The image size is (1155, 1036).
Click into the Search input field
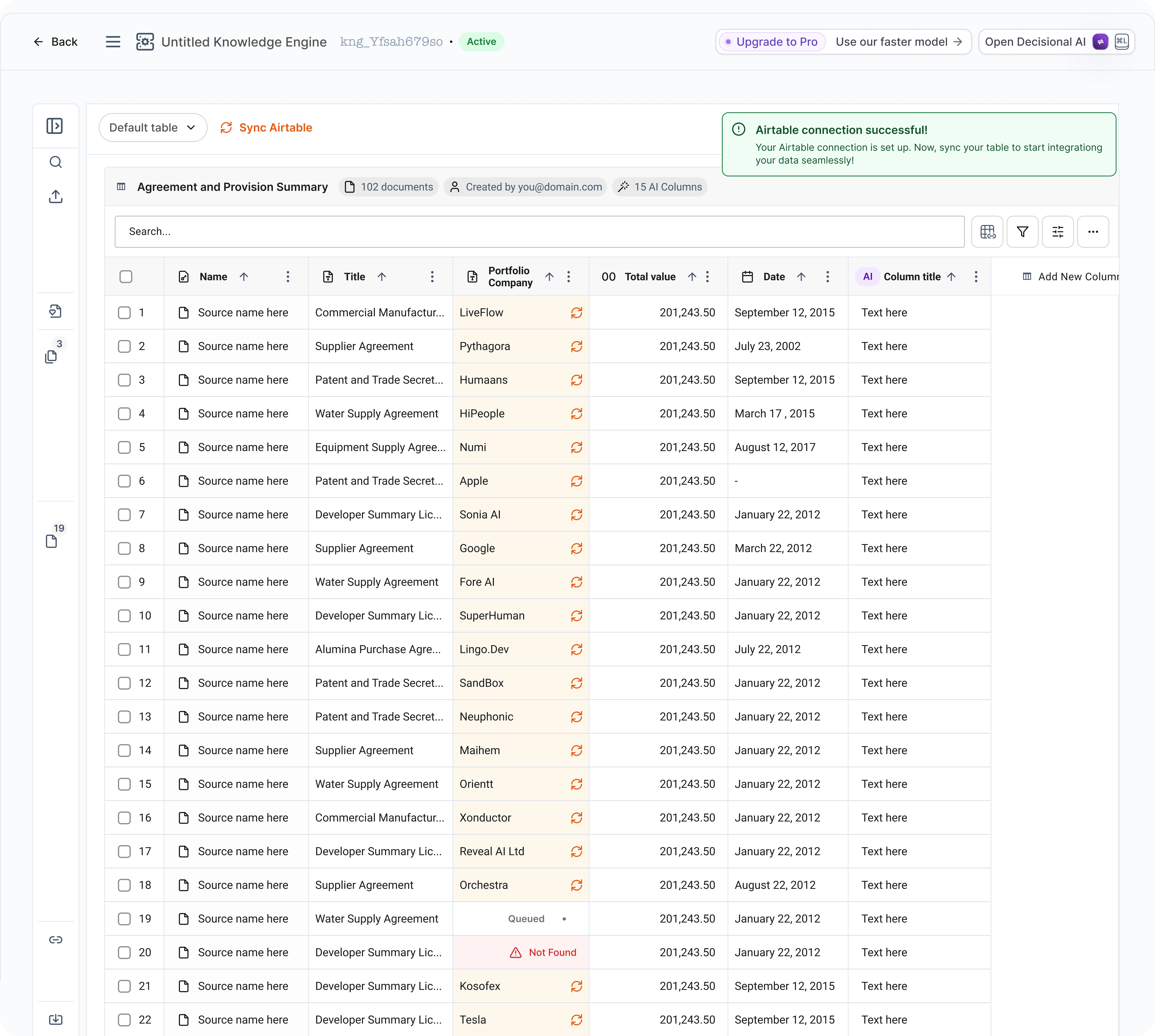[539, 232]
